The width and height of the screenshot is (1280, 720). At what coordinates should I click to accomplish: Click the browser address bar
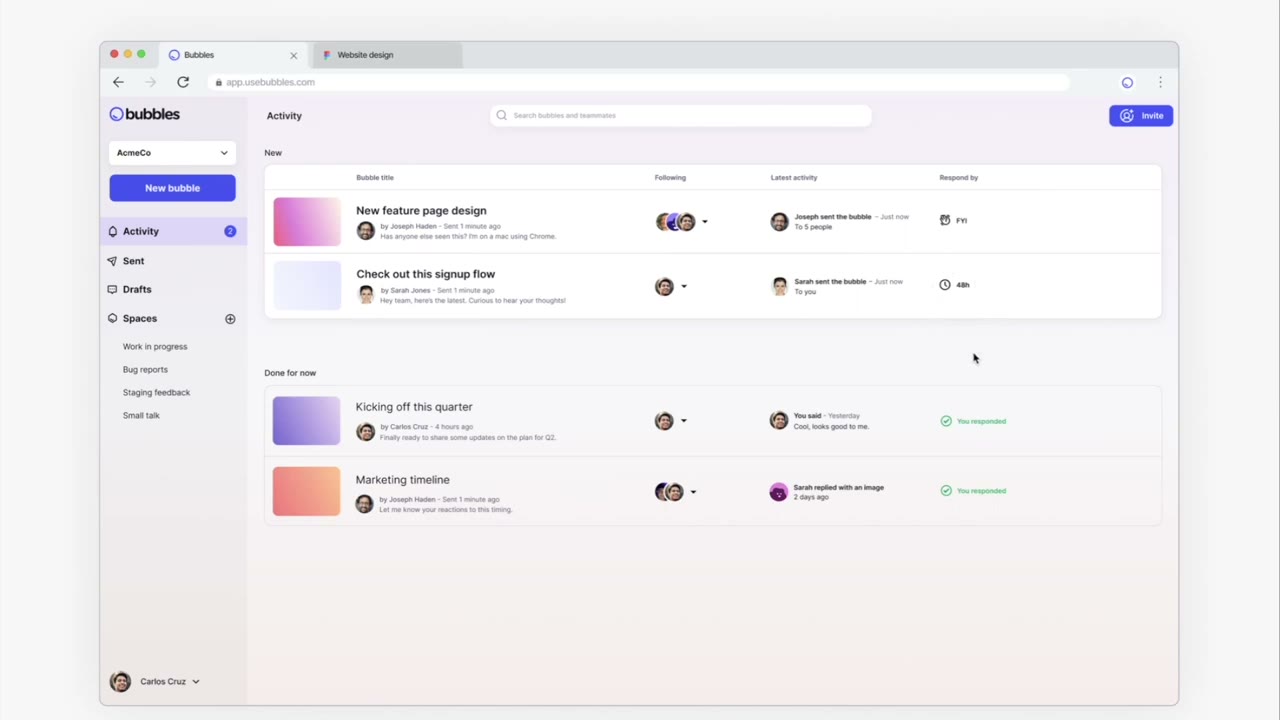(x=640, y=82)
